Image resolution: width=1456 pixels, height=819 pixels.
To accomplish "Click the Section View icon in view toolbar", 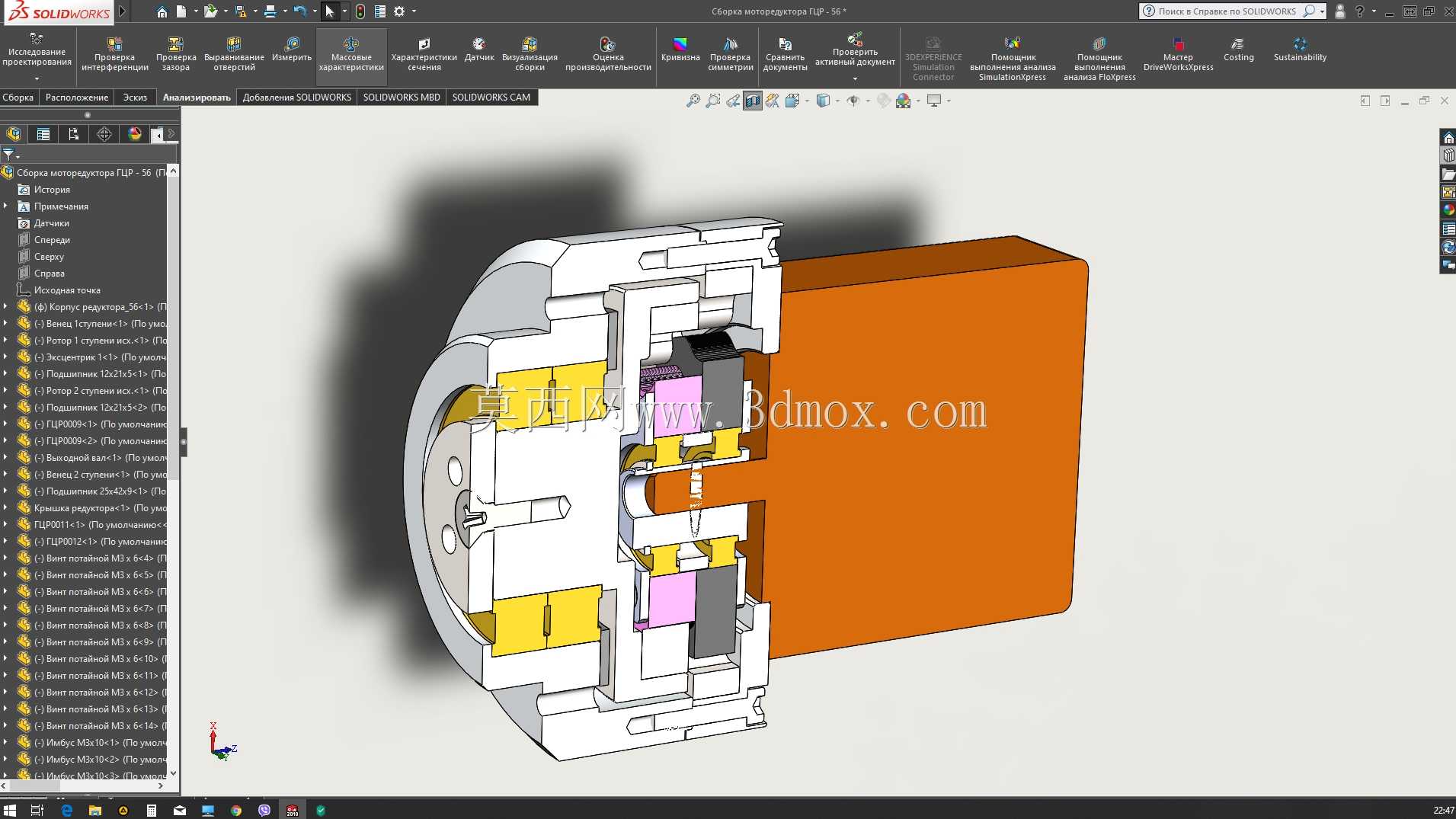I will 753,101.
